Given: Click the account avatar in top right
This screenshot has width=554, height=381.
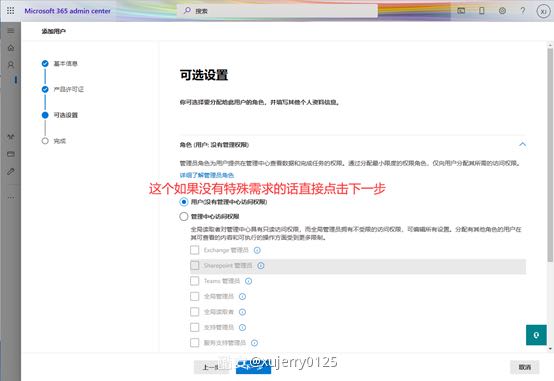Looking at the screenshot, I should (543, 11).
